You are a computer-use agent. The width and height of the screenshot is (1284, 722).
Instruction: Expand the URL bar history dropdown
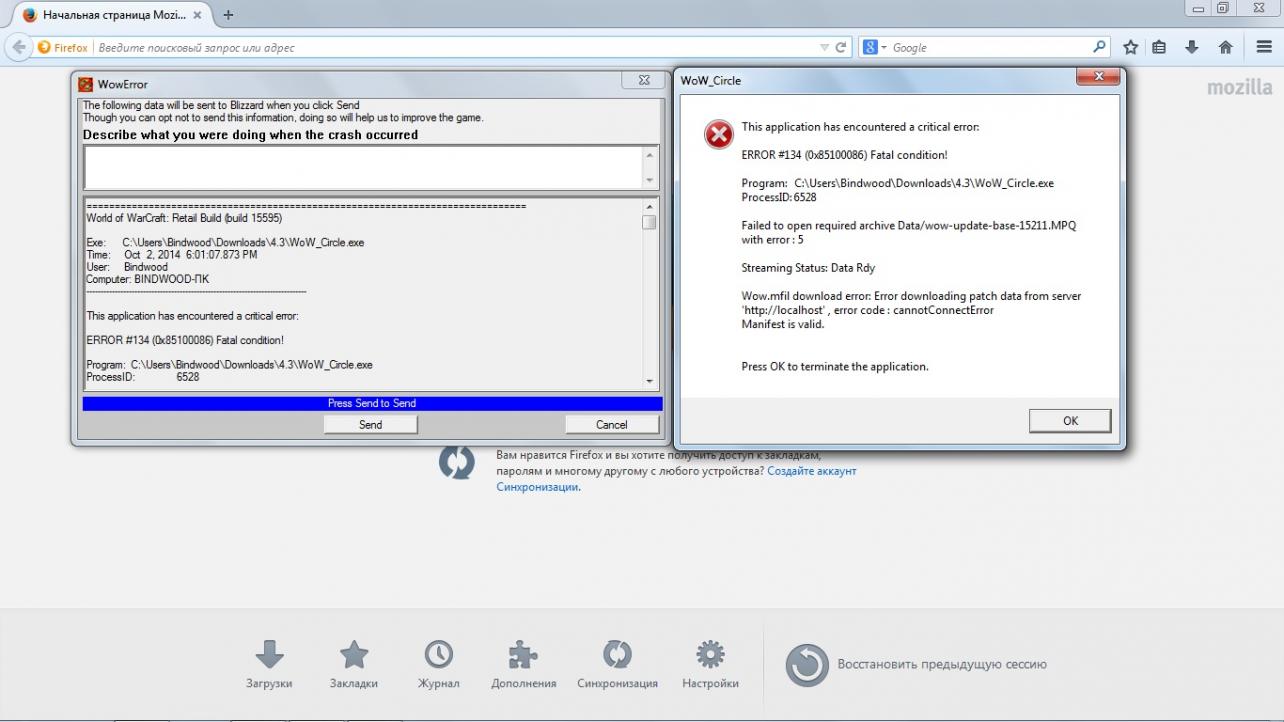824,47
